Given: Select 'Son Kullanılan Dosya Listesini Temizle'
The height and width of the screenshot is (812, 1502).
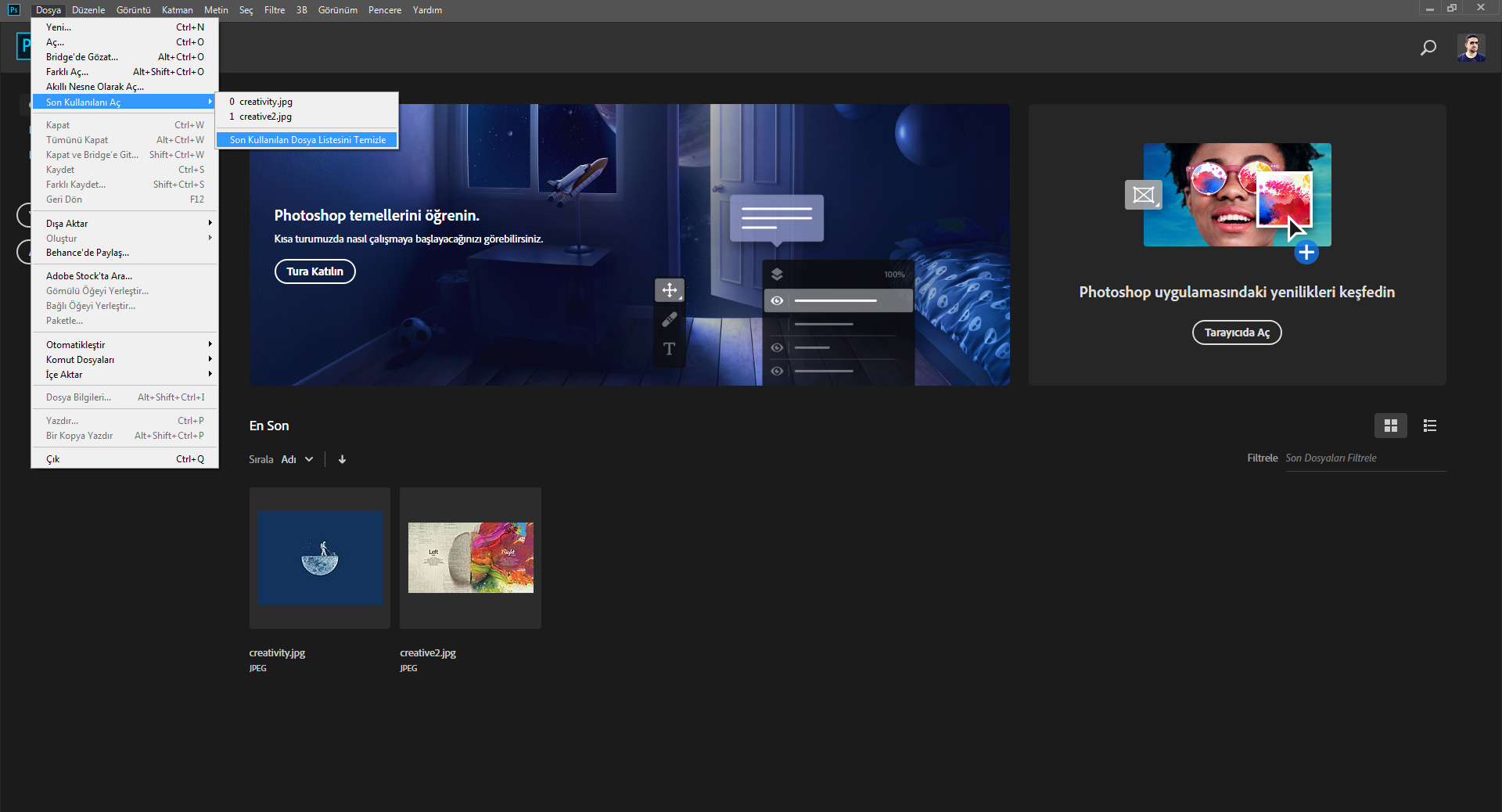Looking at the screenshot, I should point(307,140).
